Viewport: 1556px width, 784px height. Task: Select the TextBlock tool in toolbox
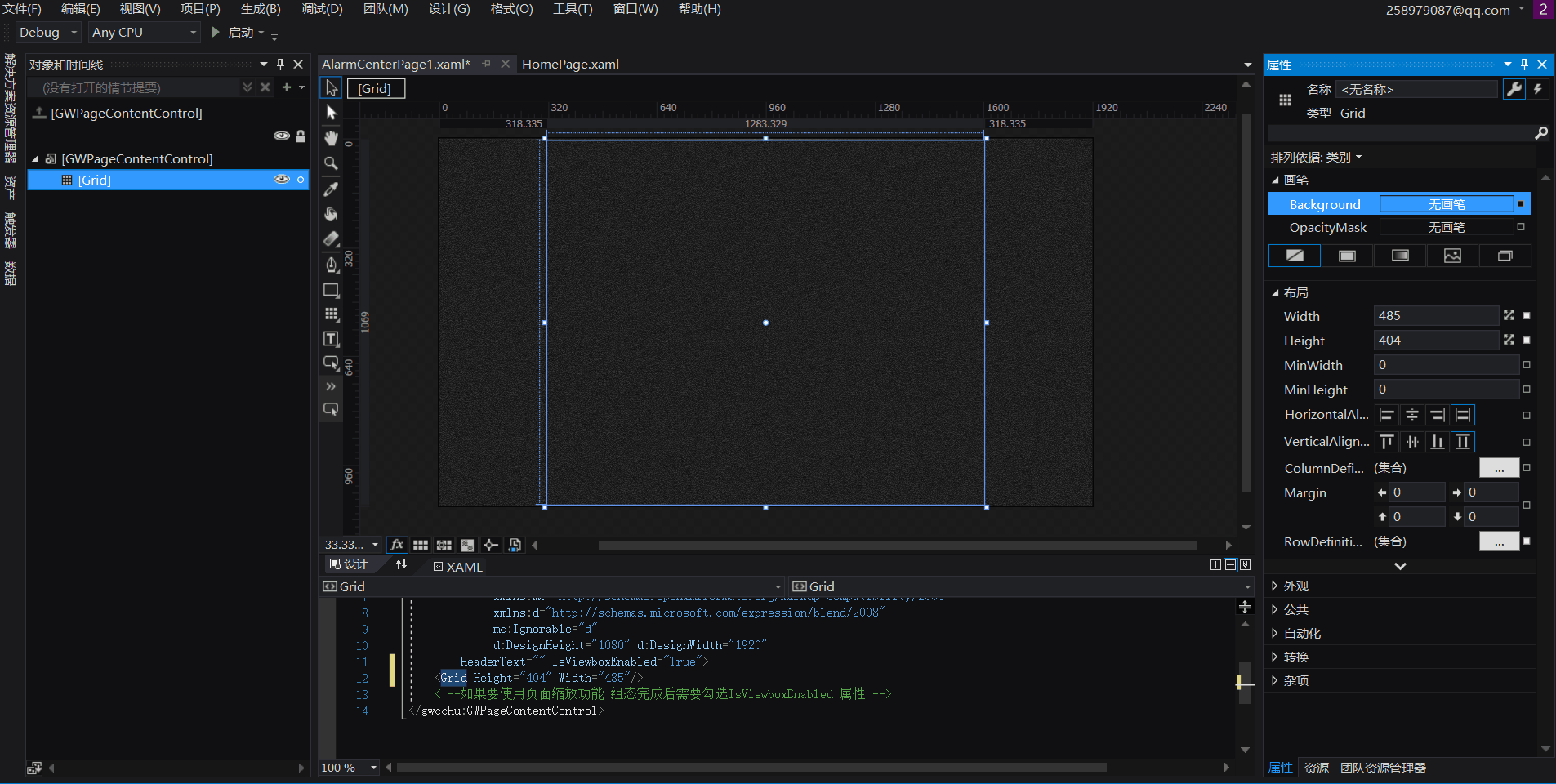pyautogui.click(x=331, y=339)
